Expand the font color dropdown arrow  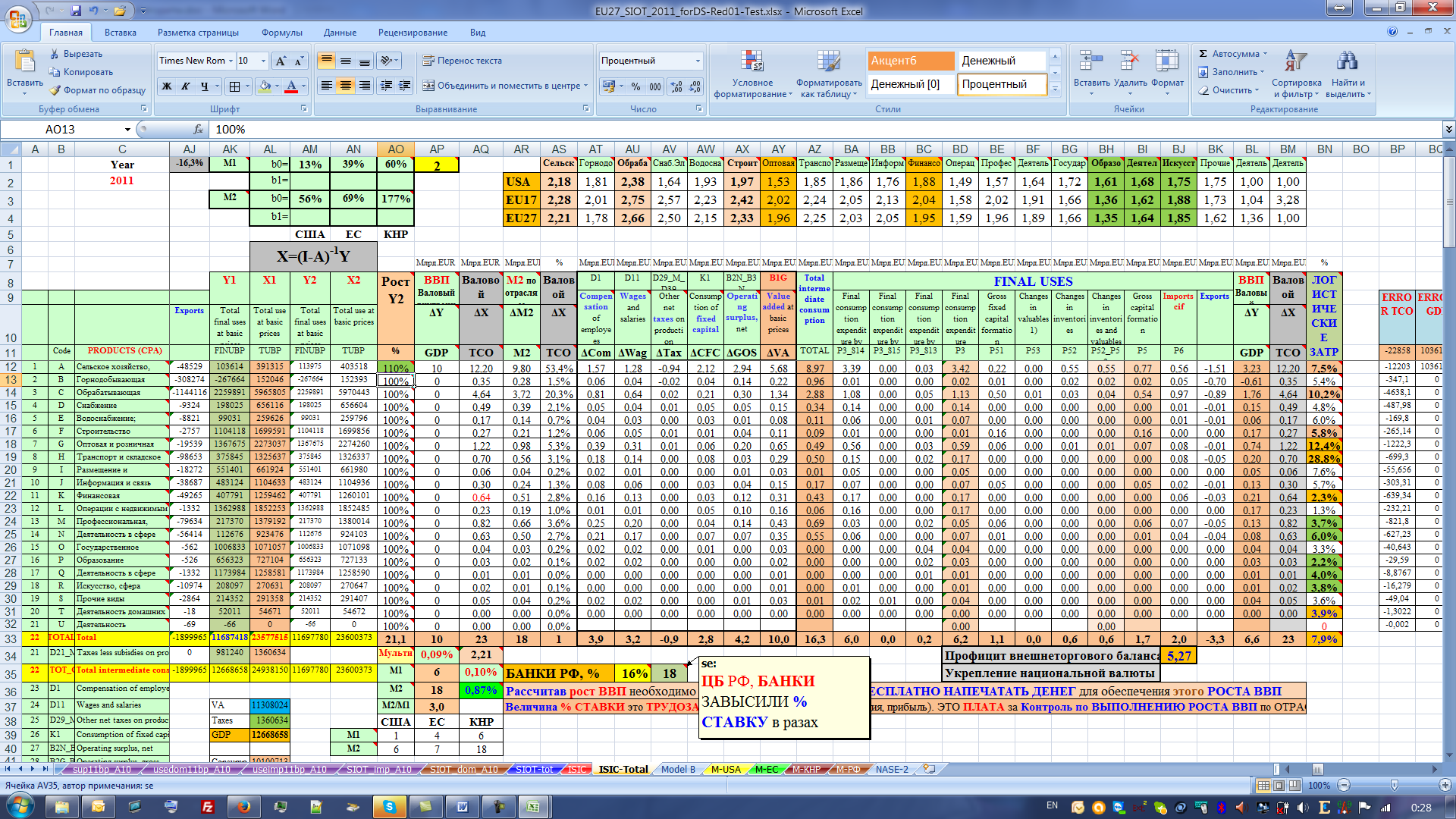pos(303,86)
